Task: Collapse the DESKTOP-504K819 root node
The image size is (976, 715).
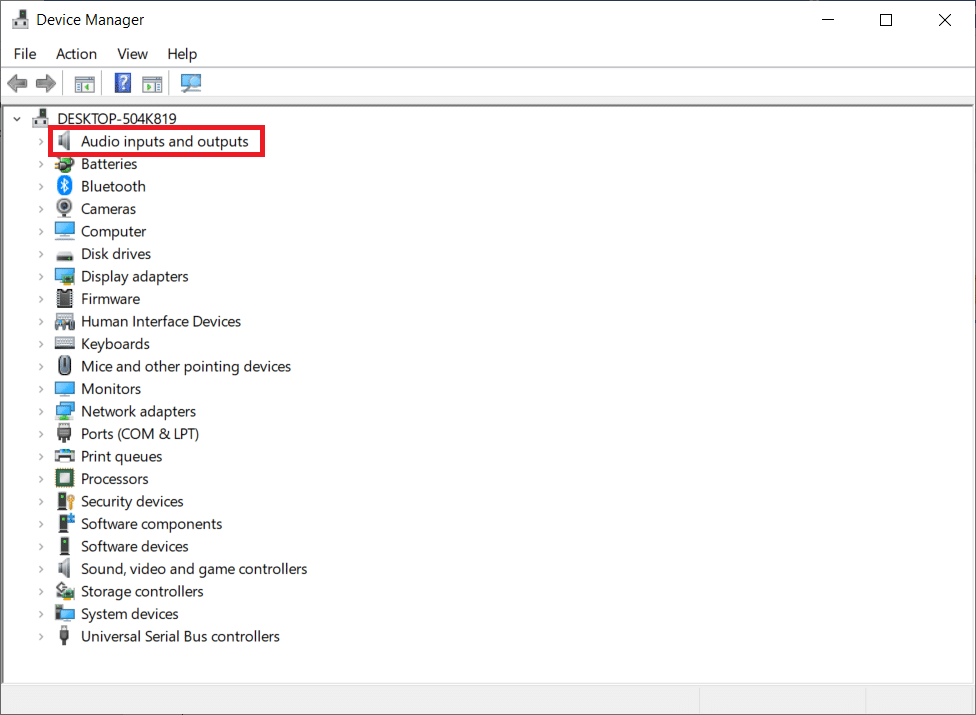Action: [x=17, y=119]
